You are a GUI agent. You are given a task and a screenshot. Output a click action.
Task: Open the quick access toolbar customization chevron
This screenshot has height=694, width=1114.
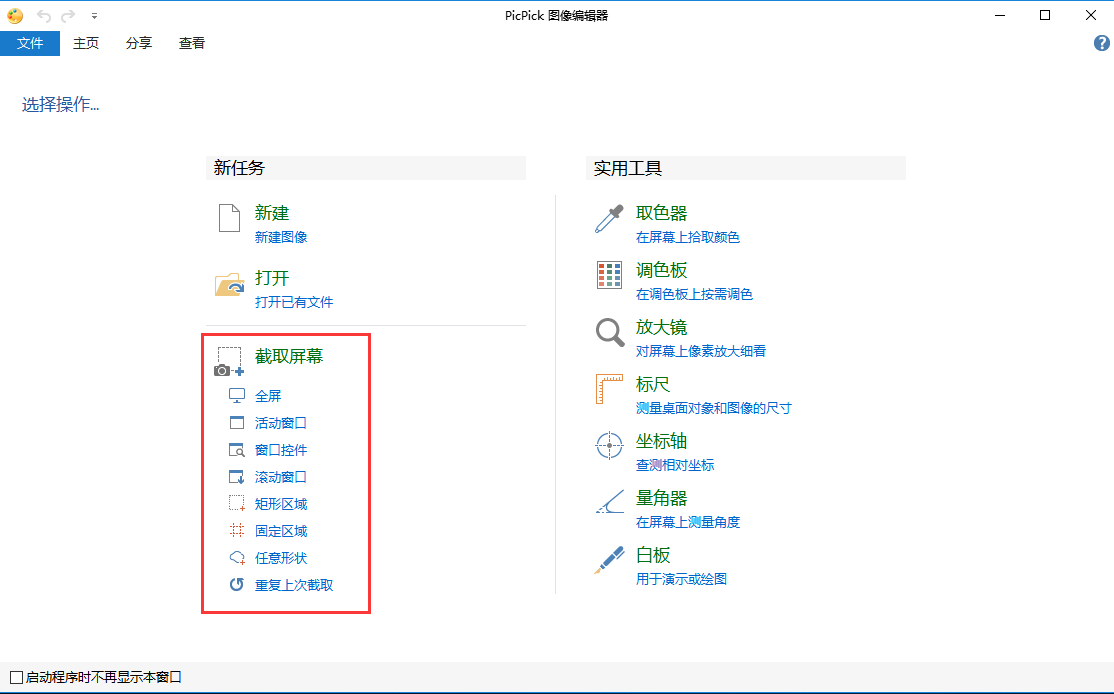[95, 16]
